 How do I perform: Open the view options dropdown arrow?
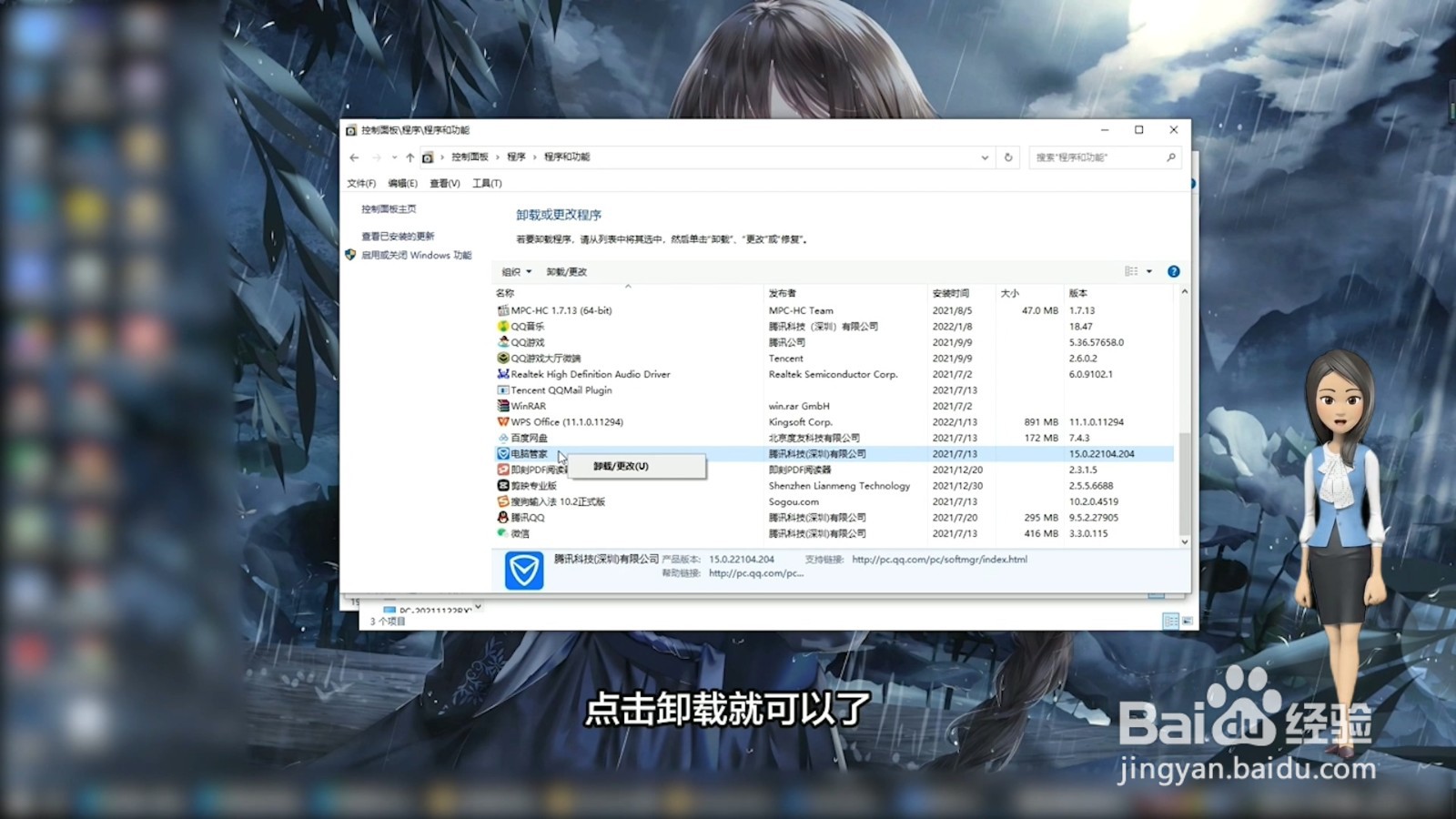[x=1149, y=271]
